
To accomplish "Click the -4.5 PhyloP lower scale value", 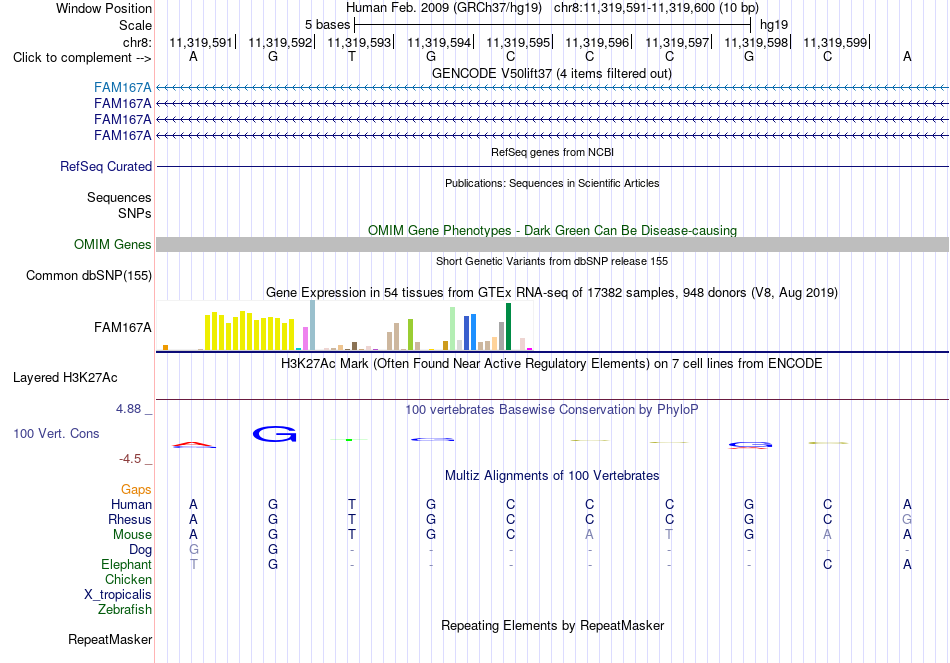I will tap(130, 459).
